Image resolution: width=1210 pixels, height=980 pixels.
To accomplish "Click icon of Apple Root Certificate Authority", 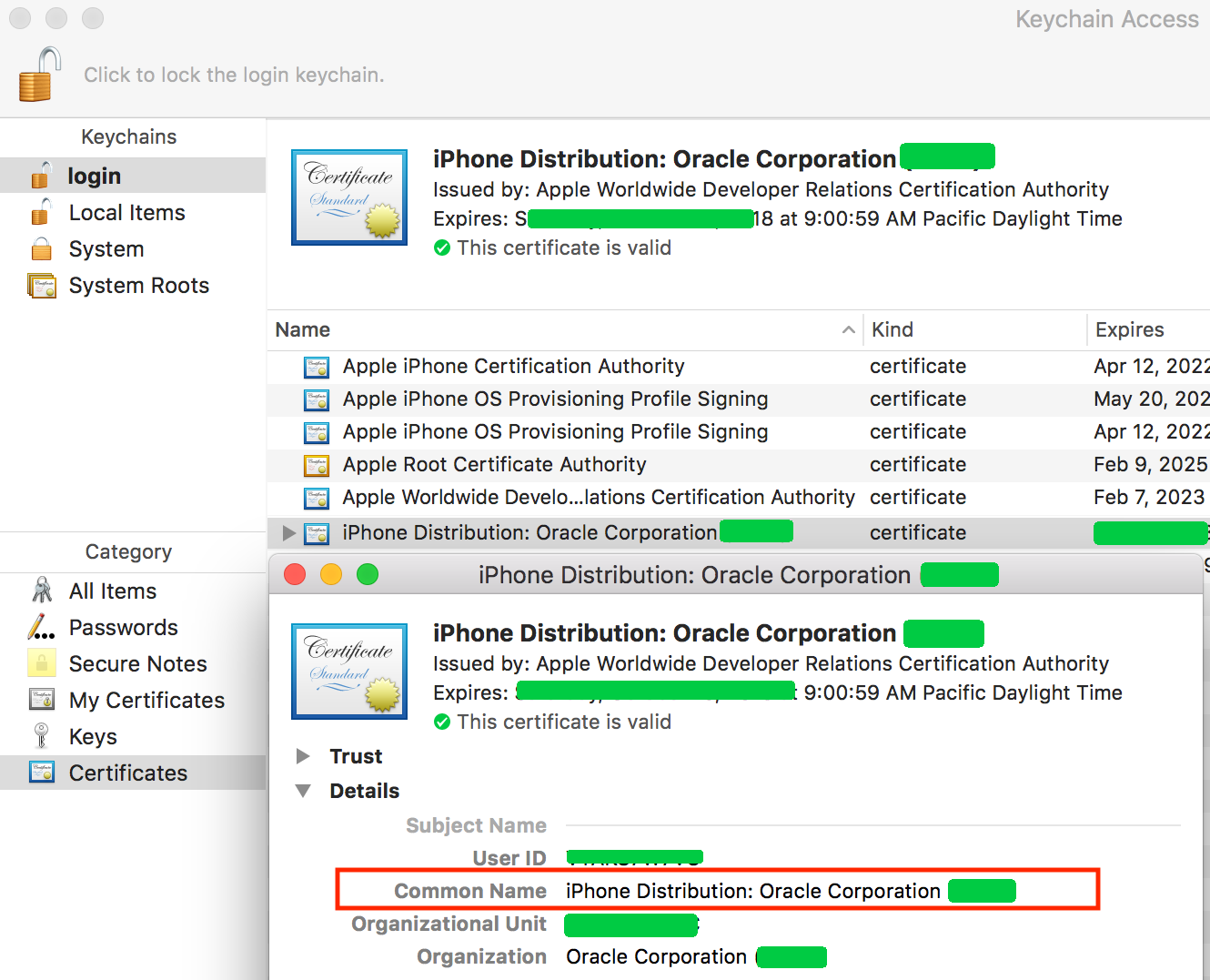I will point(317,465).
